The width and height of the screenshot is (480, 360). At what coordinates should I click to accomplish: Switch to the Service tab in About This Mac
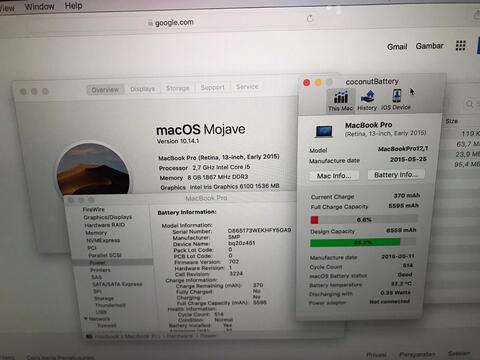(247, 87)
